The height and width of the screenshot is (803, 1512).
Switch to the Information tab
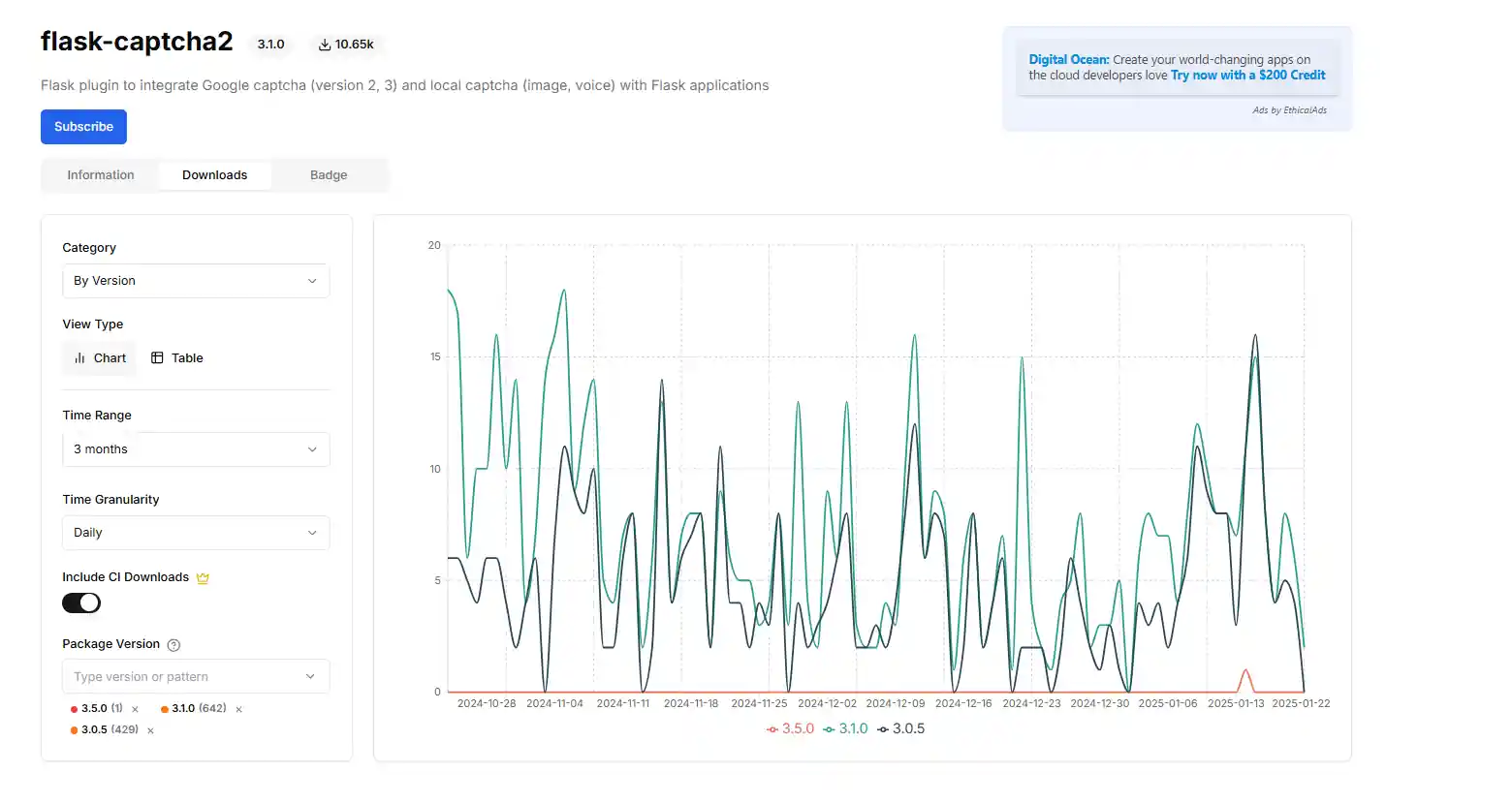tap(101, 175)
